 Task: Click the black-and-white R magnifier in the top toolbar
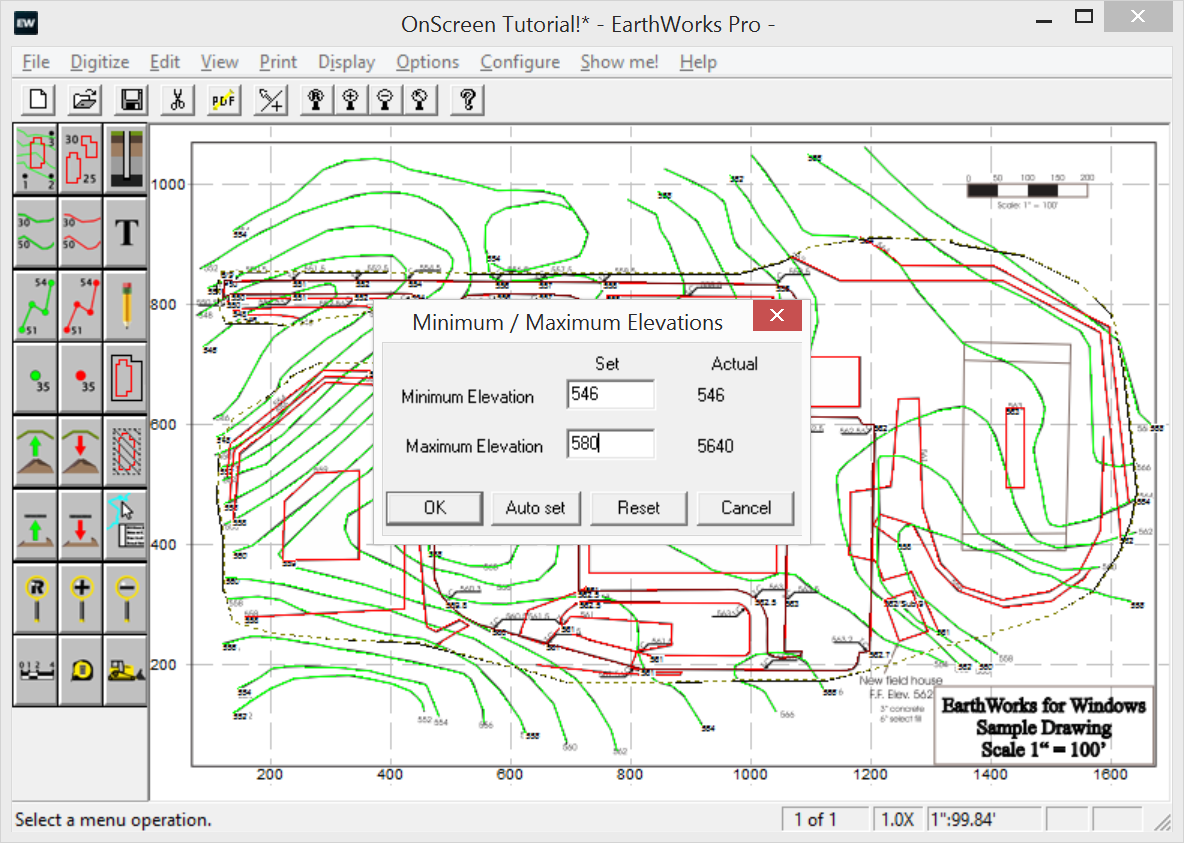[x=316, y=100]
